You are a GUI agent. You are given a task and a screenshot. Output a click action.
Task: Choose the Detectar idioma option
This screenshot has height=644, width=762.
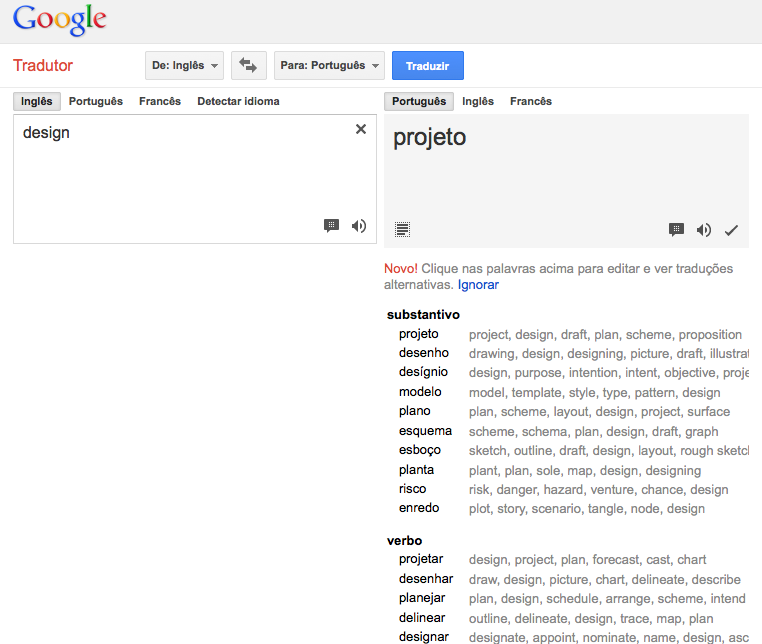pyautogui.click(x=238, y=101)
